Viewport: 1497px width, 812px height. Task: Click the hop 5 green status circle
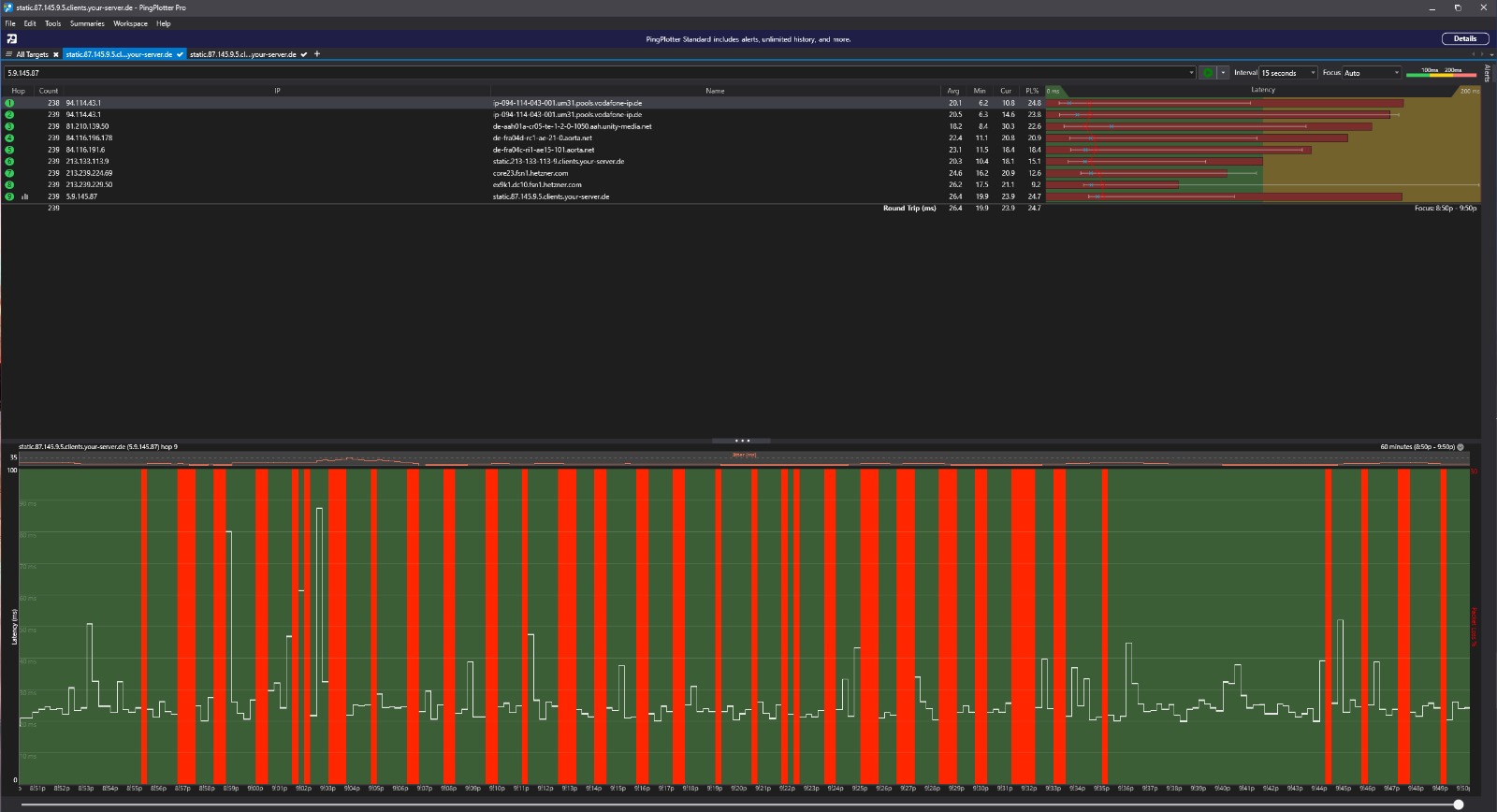pyautogui.click(x=9, y=150)
